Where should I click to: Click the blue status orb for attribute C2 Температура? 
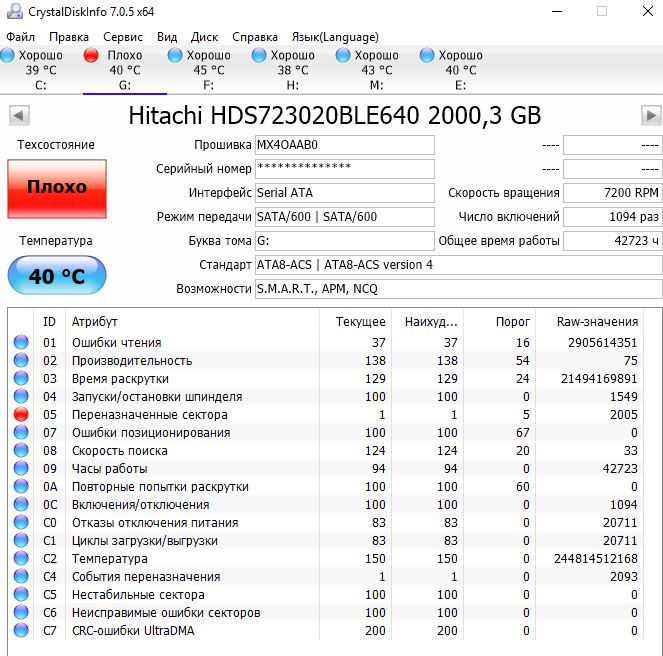tap(20, 558)
